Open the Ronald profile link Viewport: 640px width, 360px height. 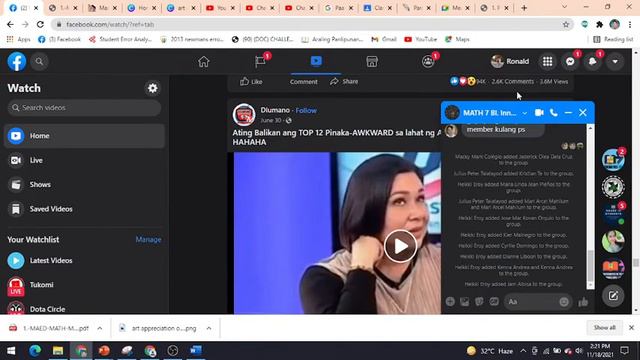[x=510, y=62]
